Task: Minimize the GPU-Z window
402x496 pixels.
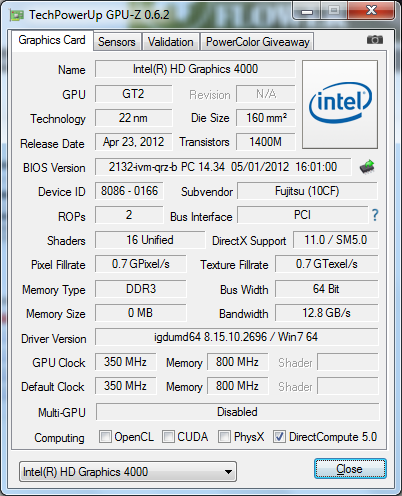Action: point(307,12)
